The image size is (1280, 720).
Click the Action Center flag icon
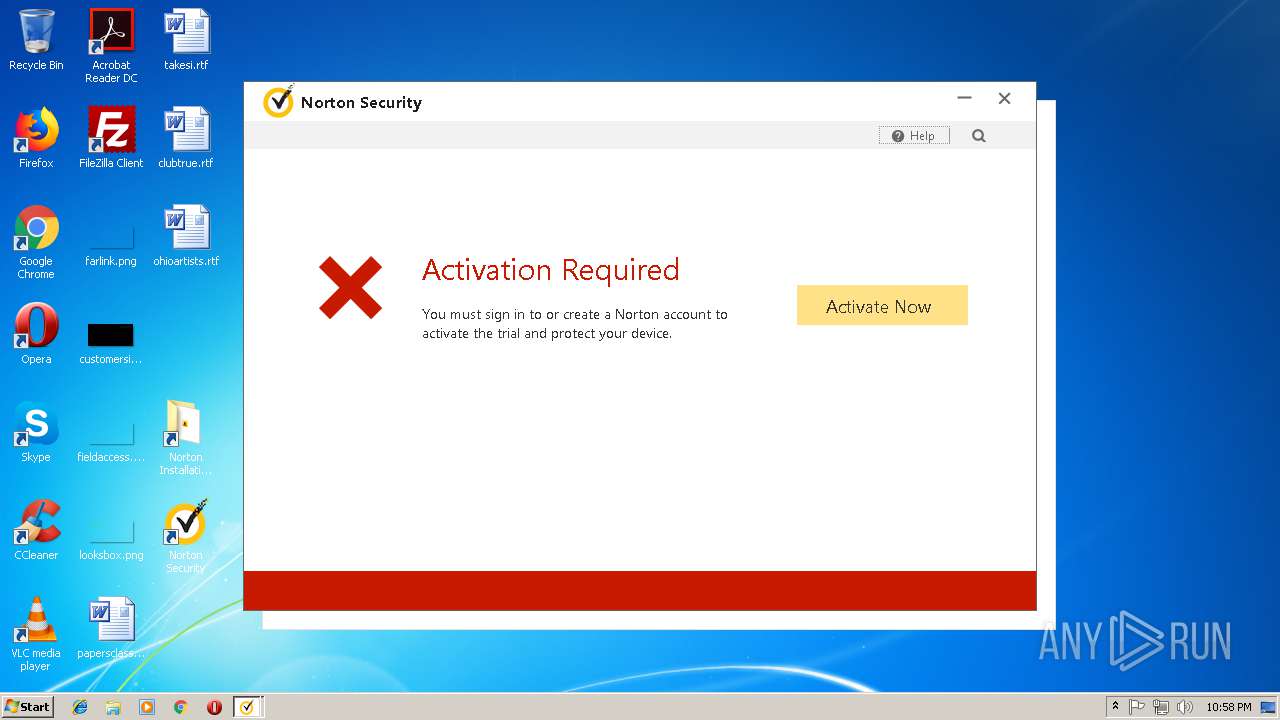pyautogui.click(x=1137, y=707)
